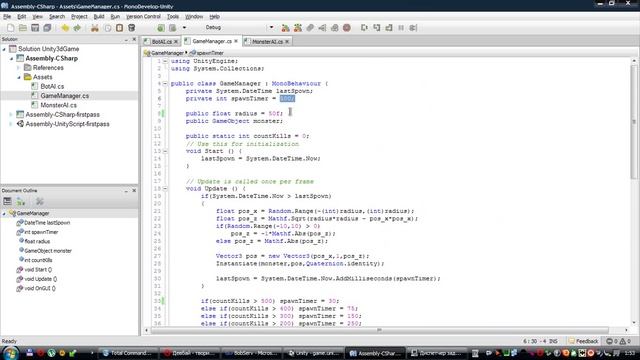This screenshot has width=640, height=360.
Task: Click the Document Outline sort icon
Action: tap(21, 201)
